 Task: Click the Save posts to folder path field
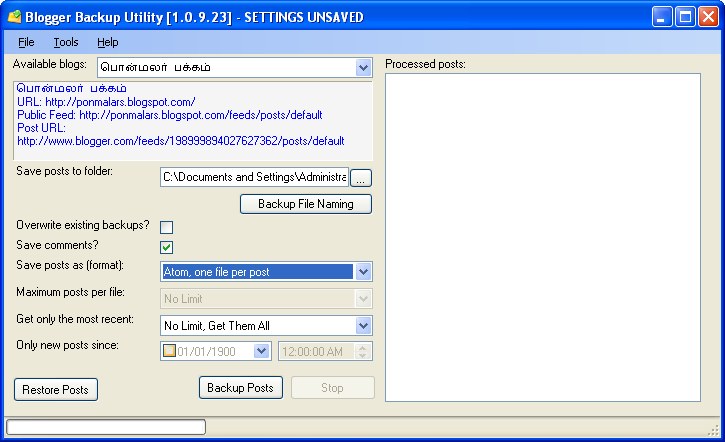[254, 177]
